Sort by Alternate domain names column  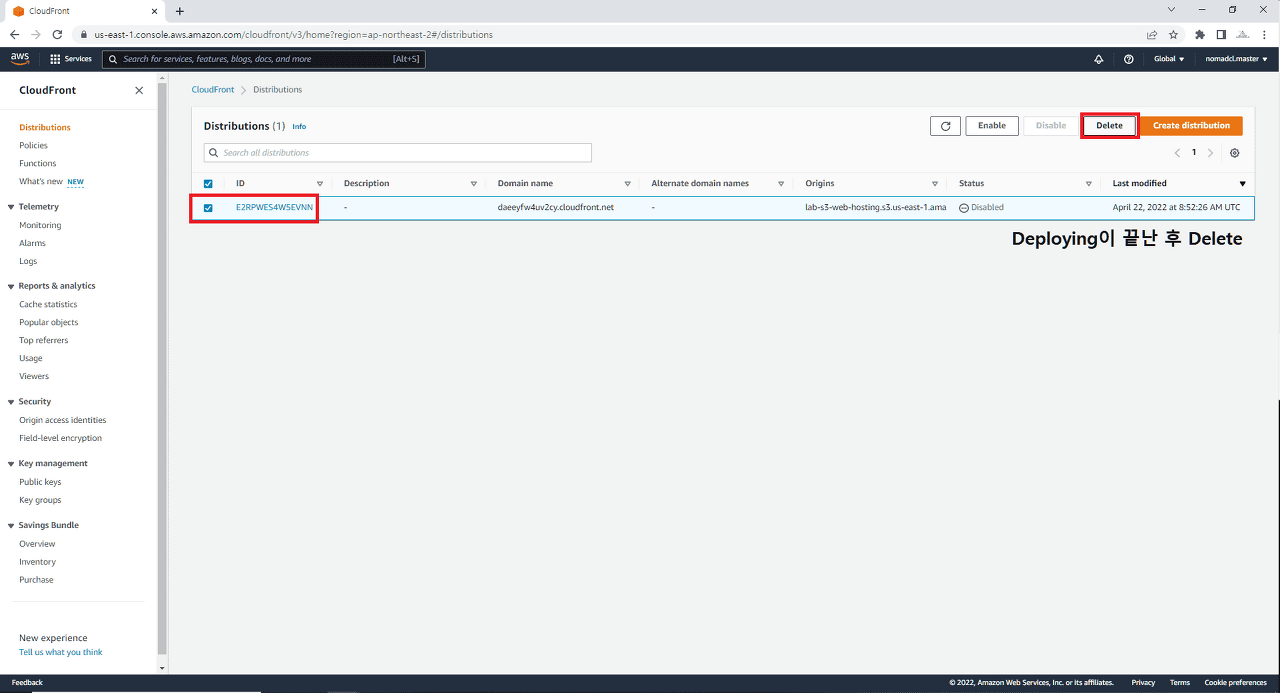[x=781, y=184]
